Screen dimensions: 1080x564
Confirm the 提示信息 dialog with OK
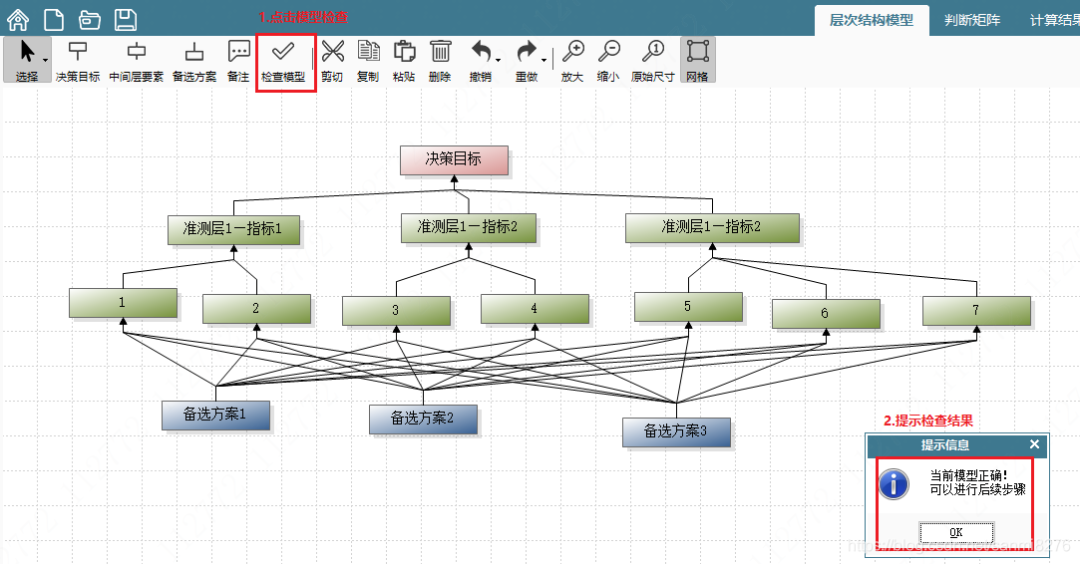click(x=956, y=532)
